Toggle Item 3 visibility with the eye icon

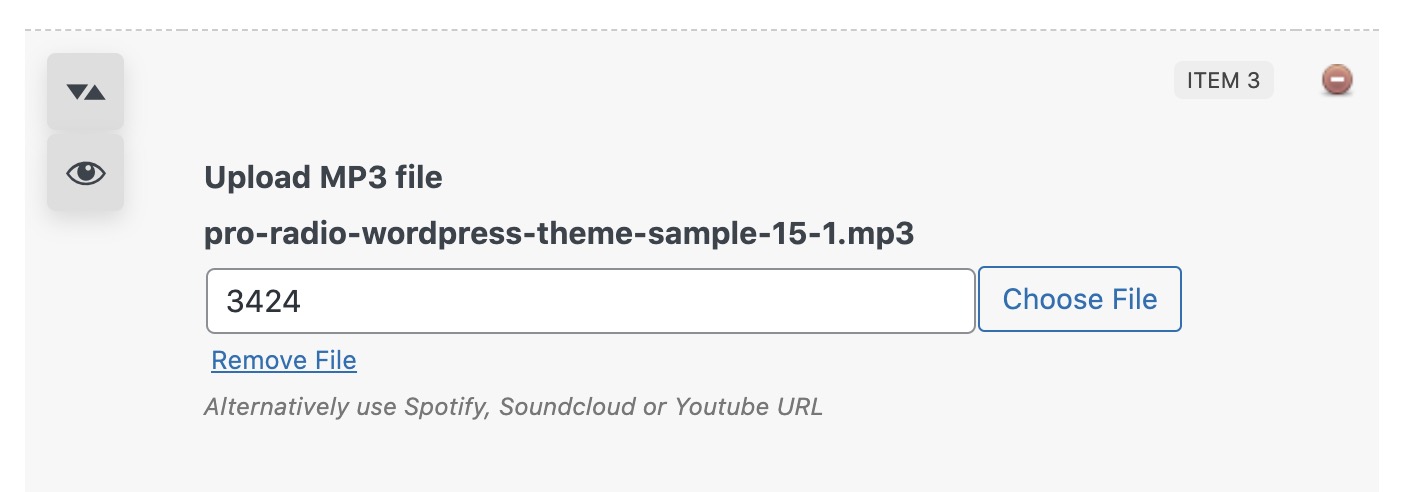[x=85, y=173]
